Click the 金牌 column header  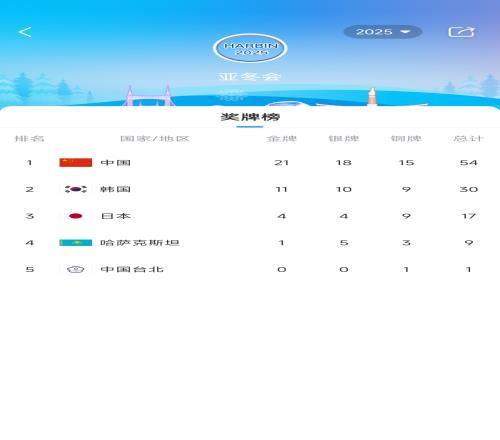pyautogui.click(x=282, y=139)
